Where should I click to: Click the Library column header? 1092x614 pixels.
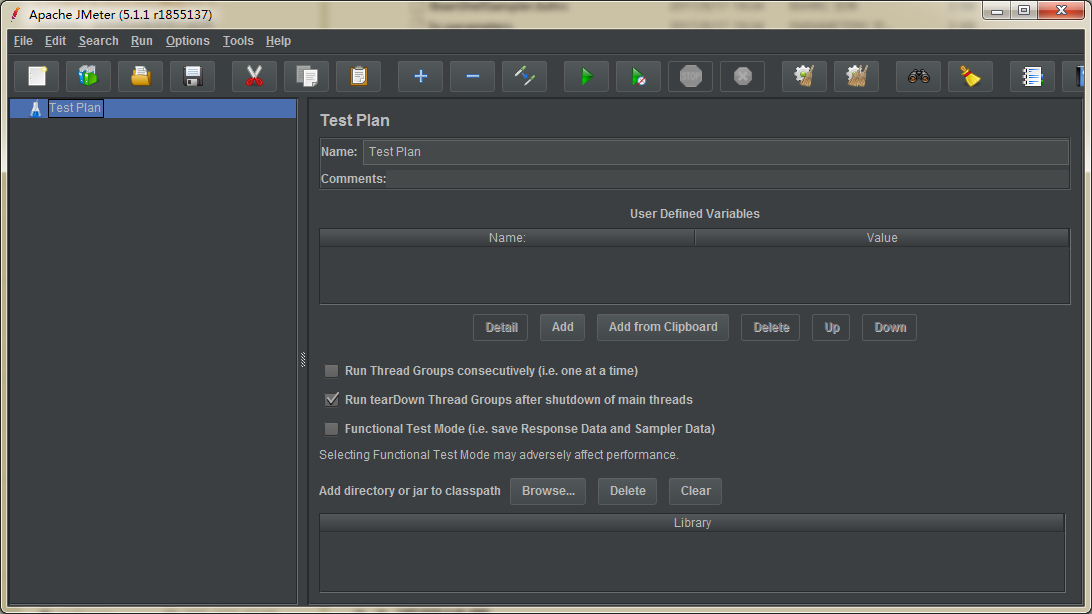click(x=692, y=523)
